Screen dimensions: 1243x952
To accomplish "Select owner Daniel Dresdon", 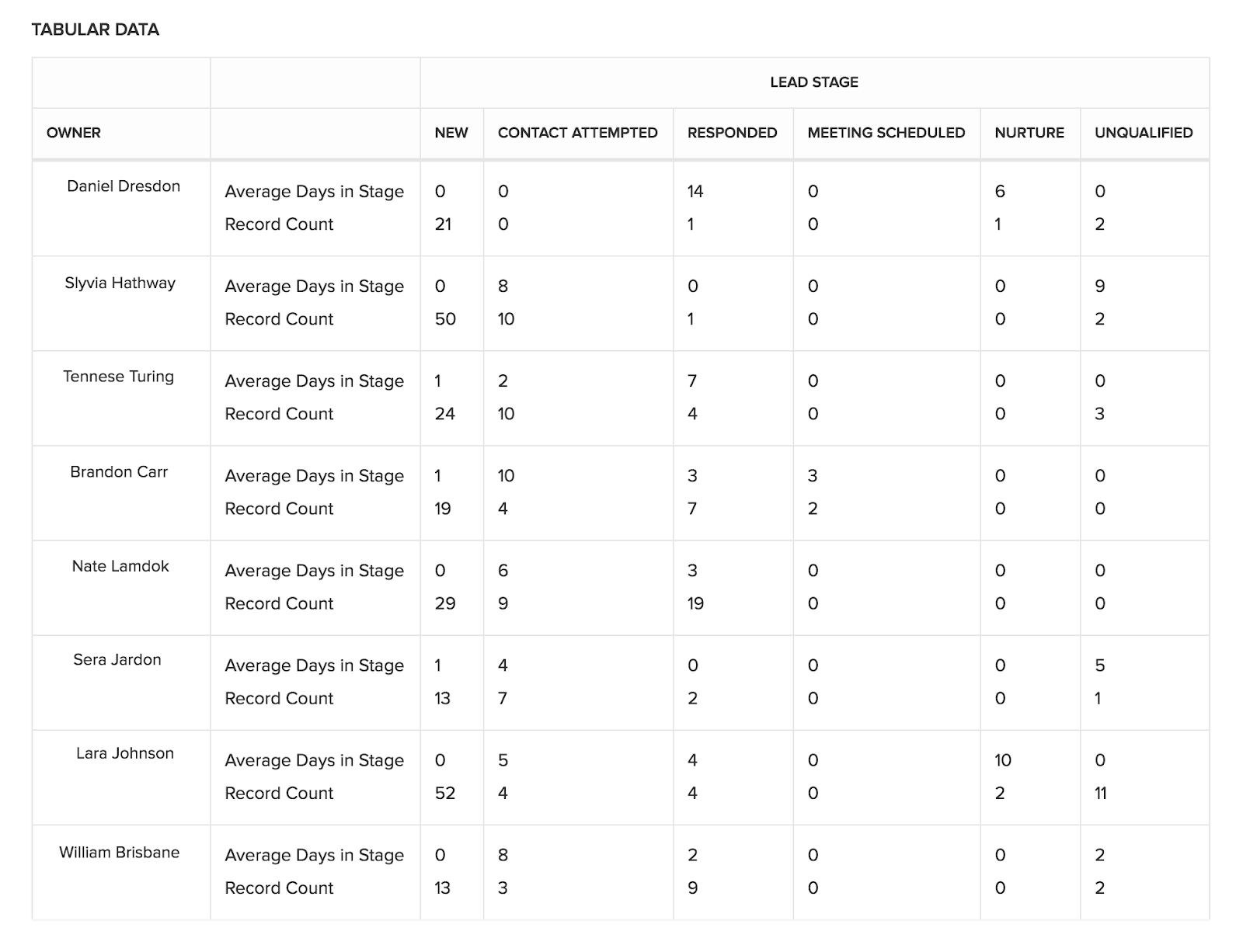I will click(x=124, y=186).
